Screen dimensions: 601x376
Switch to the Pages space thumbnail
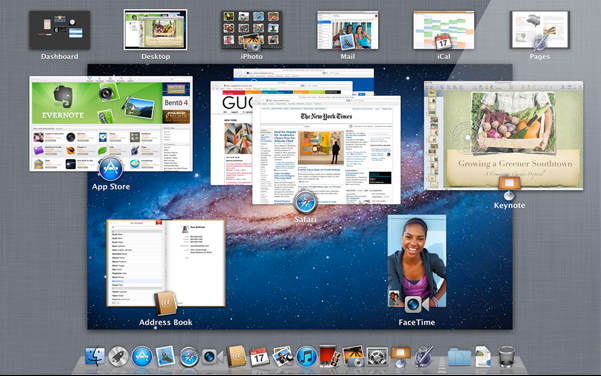pyautogui.click(x=540, y=30)
